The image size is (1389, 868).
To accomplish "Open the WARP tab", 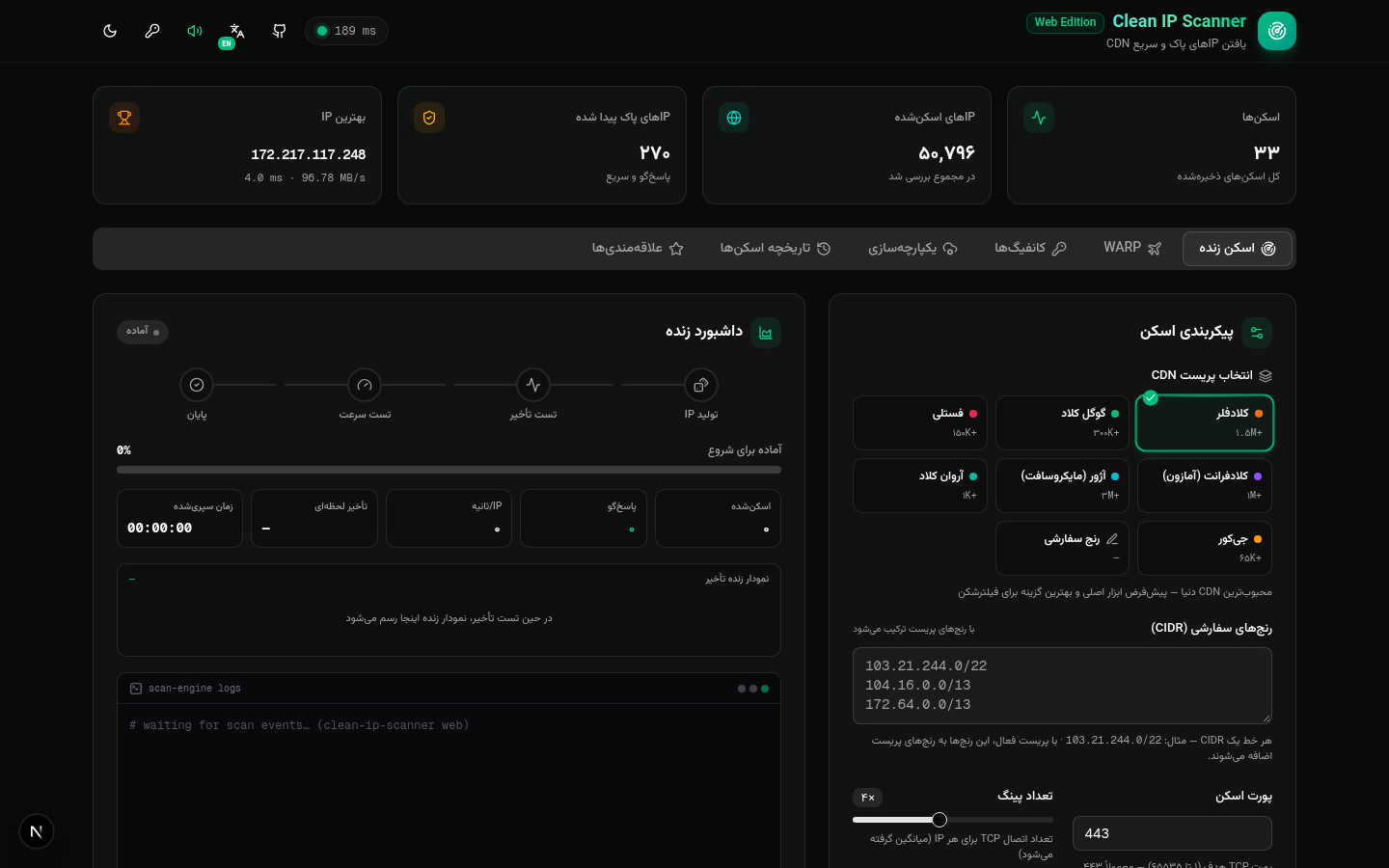I will point(1132,249).
